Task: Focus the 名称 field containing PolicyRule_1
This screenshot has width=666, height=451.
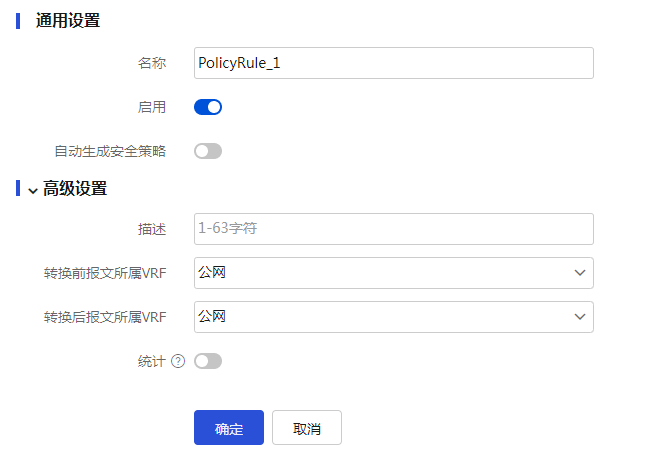Action: 394,63
